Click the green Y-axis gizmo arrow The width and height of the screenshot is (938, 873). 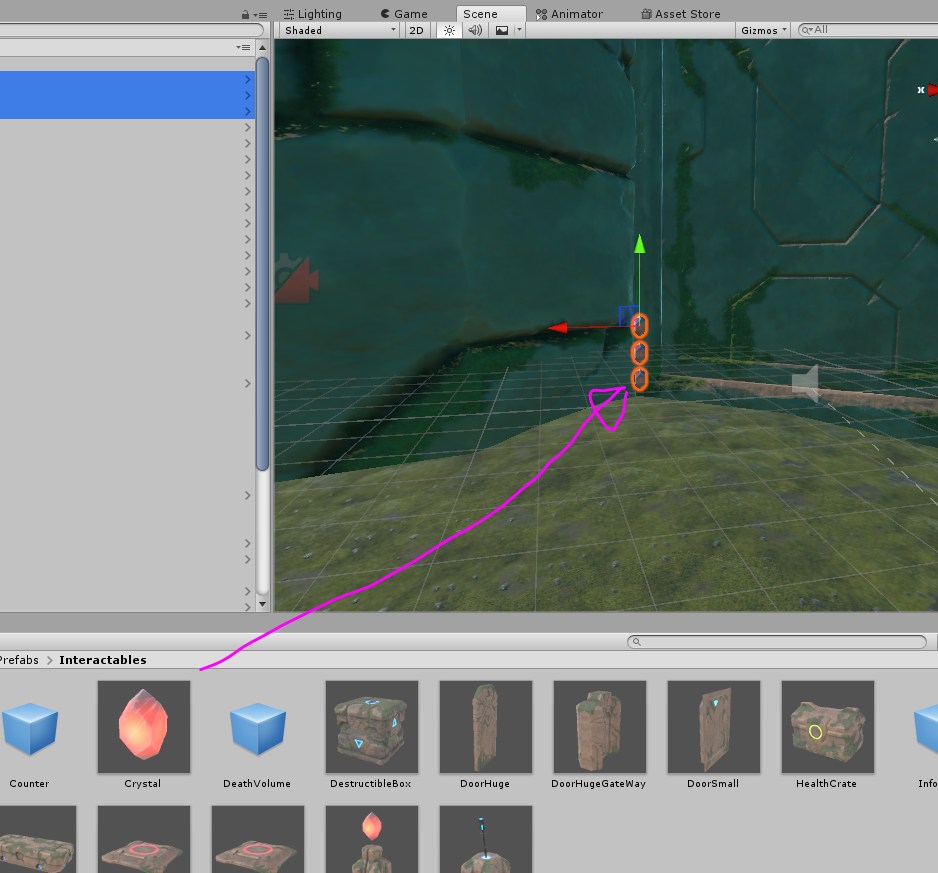tap(639, 244)
